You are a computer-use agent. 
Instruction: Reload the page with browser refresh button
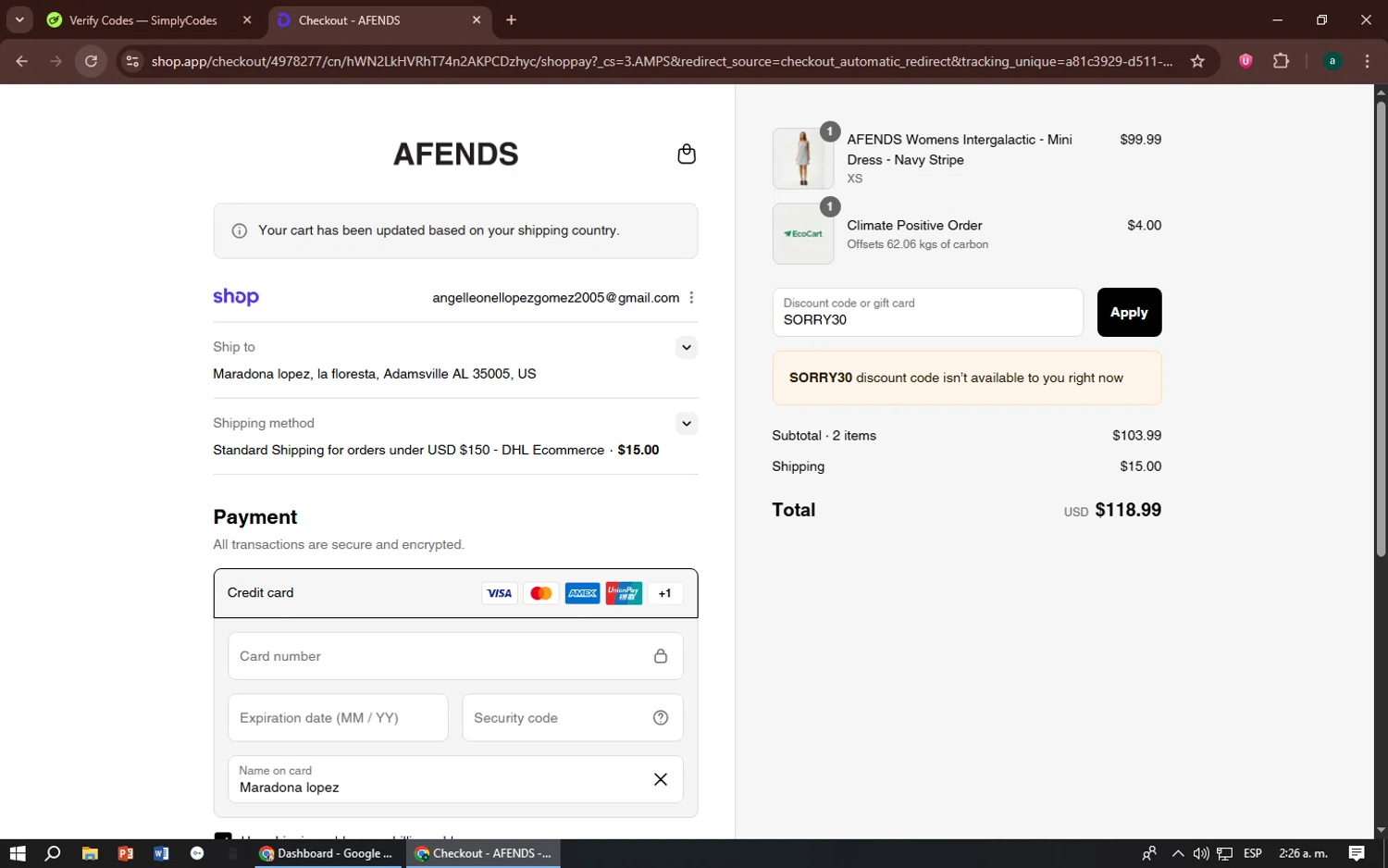[x=91, y=61]
